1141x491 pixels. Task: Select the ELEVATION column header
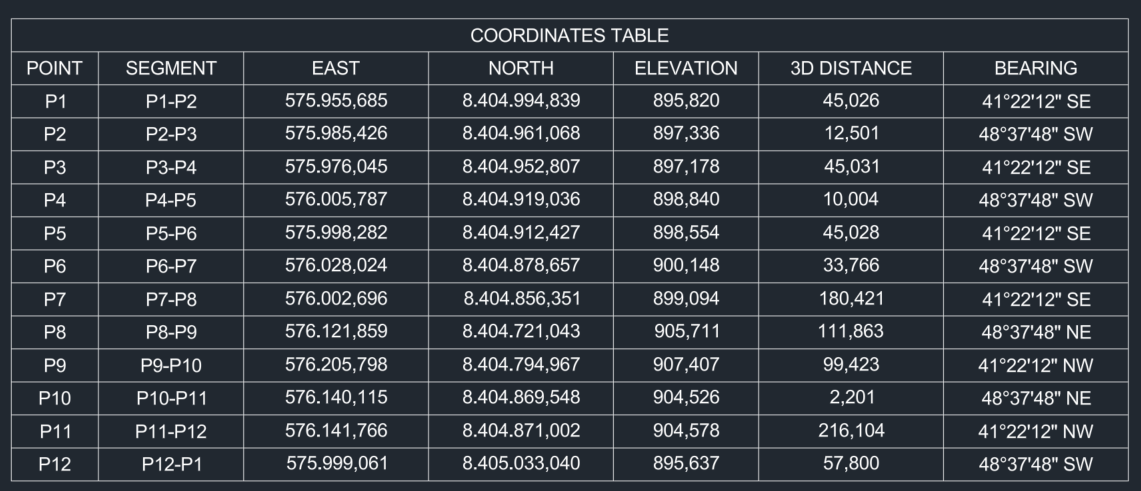(x=686, y=69)
